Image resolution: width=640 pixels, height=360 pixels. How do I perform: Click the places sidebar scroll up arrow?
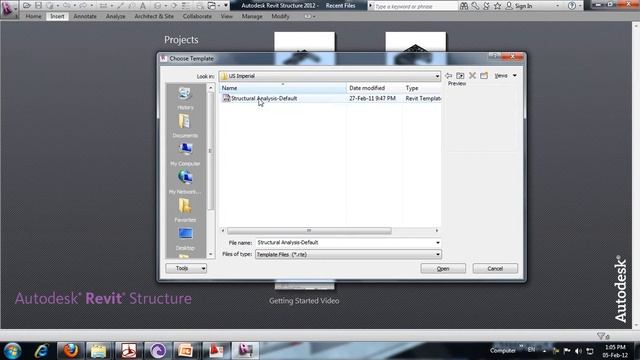pos(211,88)
